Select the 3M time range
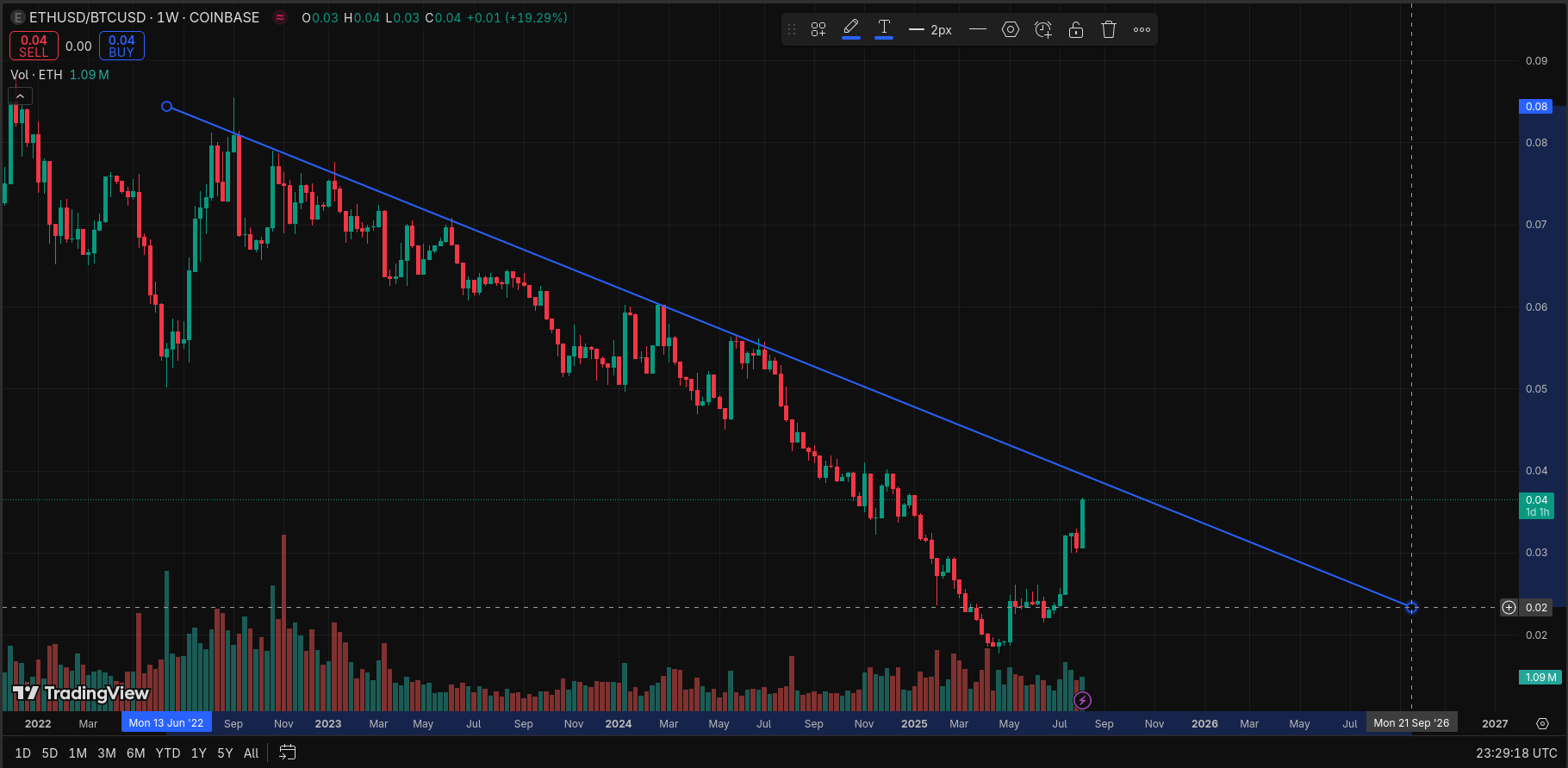 107,753
